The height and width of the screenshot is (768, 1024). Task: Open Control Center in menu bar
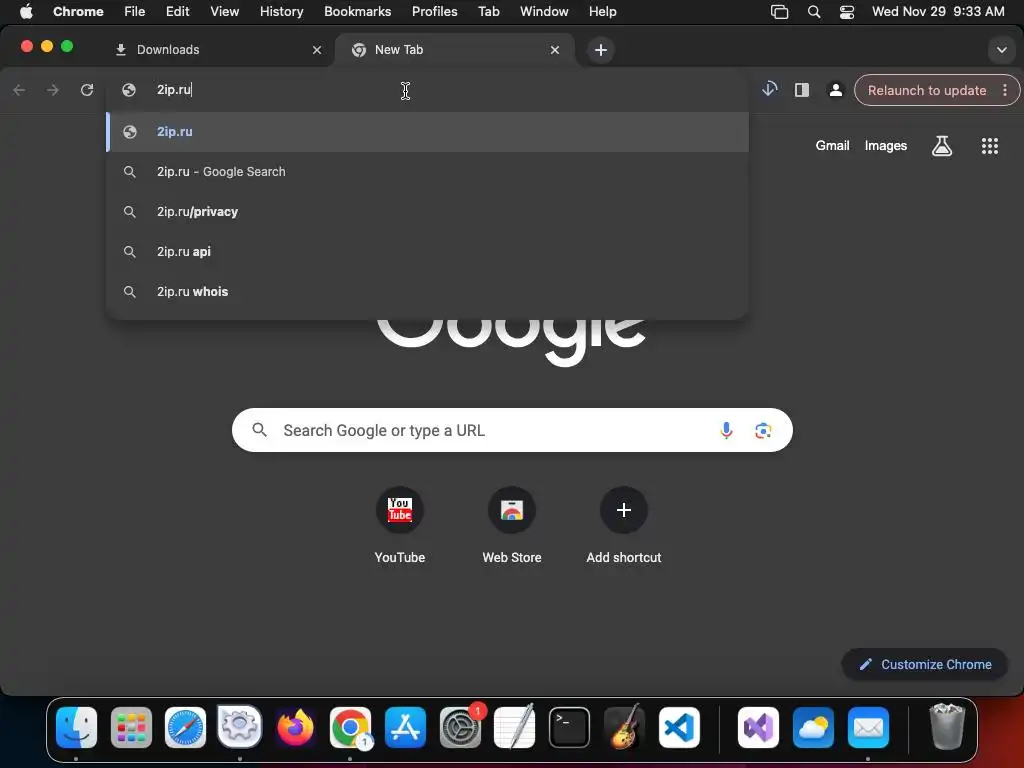pyautogui.click(x=846, y=12)
